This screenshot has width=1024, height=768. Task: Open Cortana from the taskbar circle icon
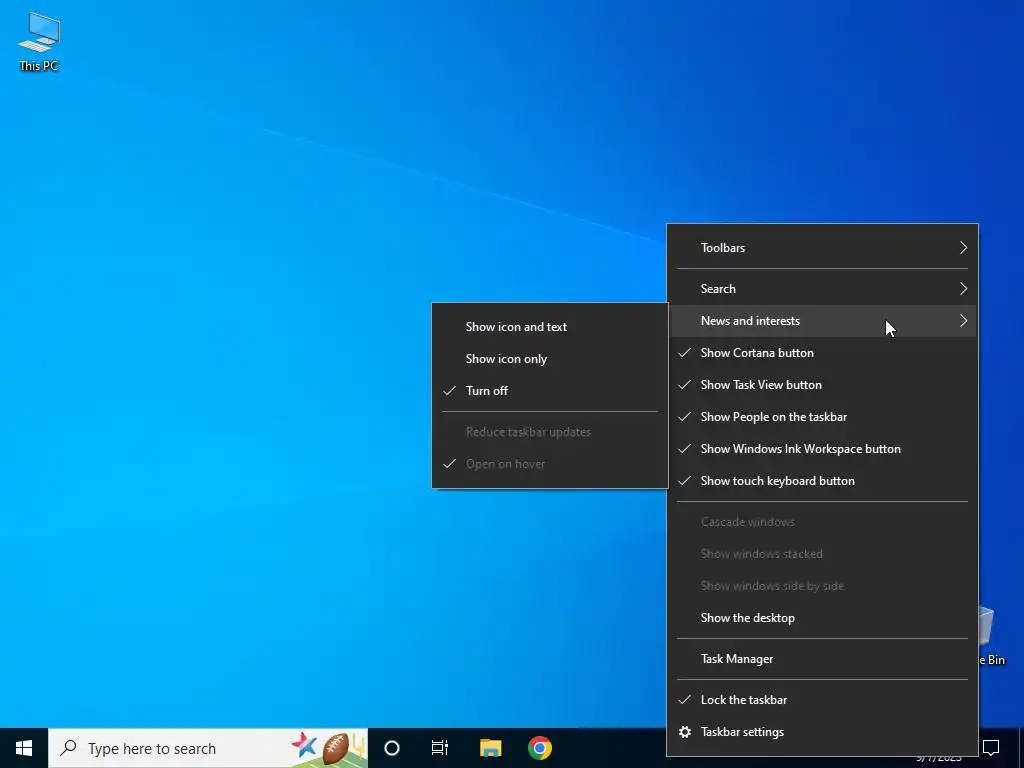(391, 748)
